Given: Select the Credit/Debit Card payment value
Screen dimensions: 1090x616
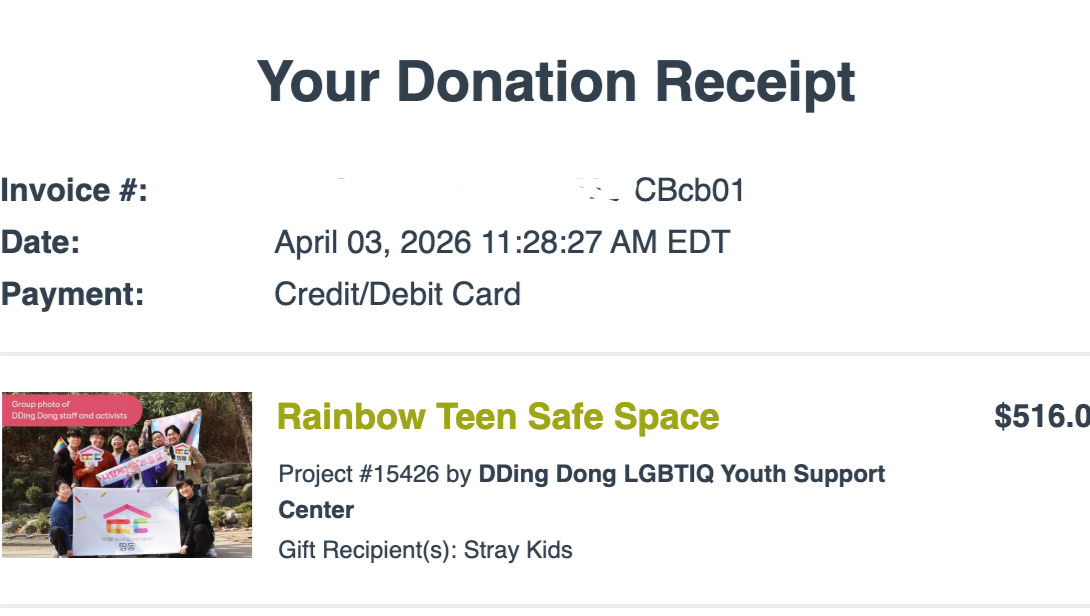Looking at the screenshot, I should click(x=397, y=295).
